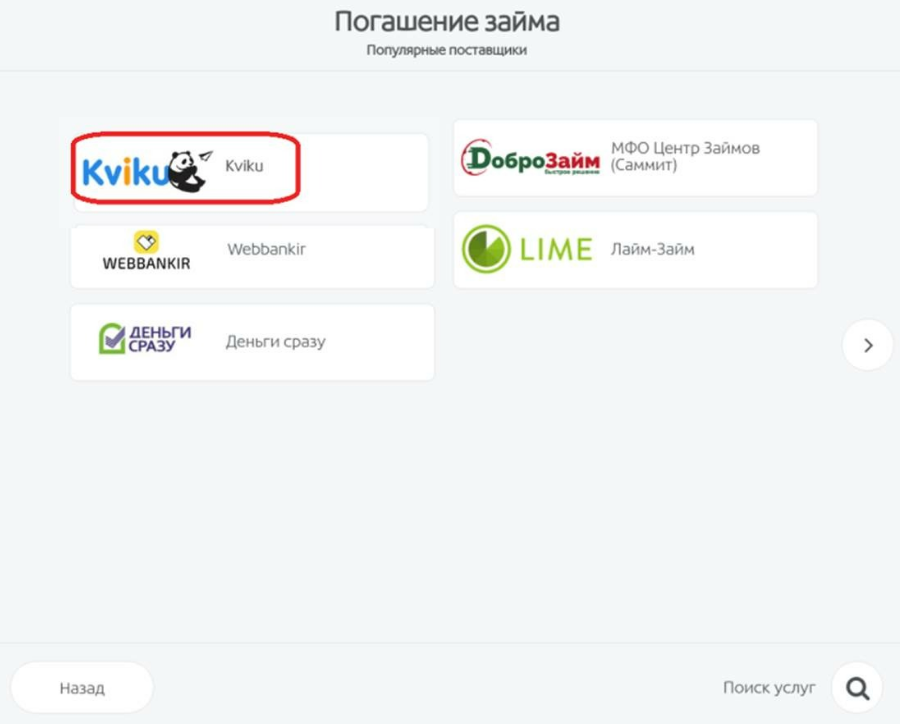Click the LIME wordmark text
The width and height of the screenshot is (900, 724).
tap(555, 250)
